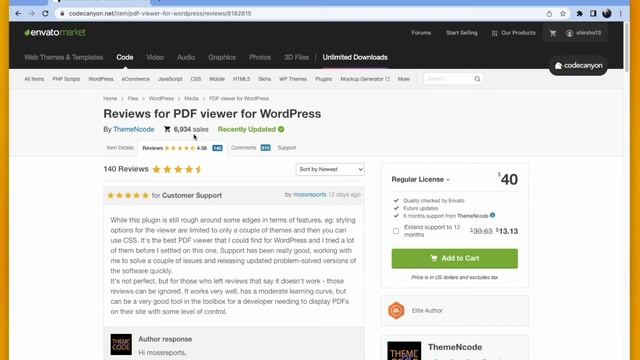Select WordPress in the category bar
This screenshot has height=360, width=640.
point(101,79)
